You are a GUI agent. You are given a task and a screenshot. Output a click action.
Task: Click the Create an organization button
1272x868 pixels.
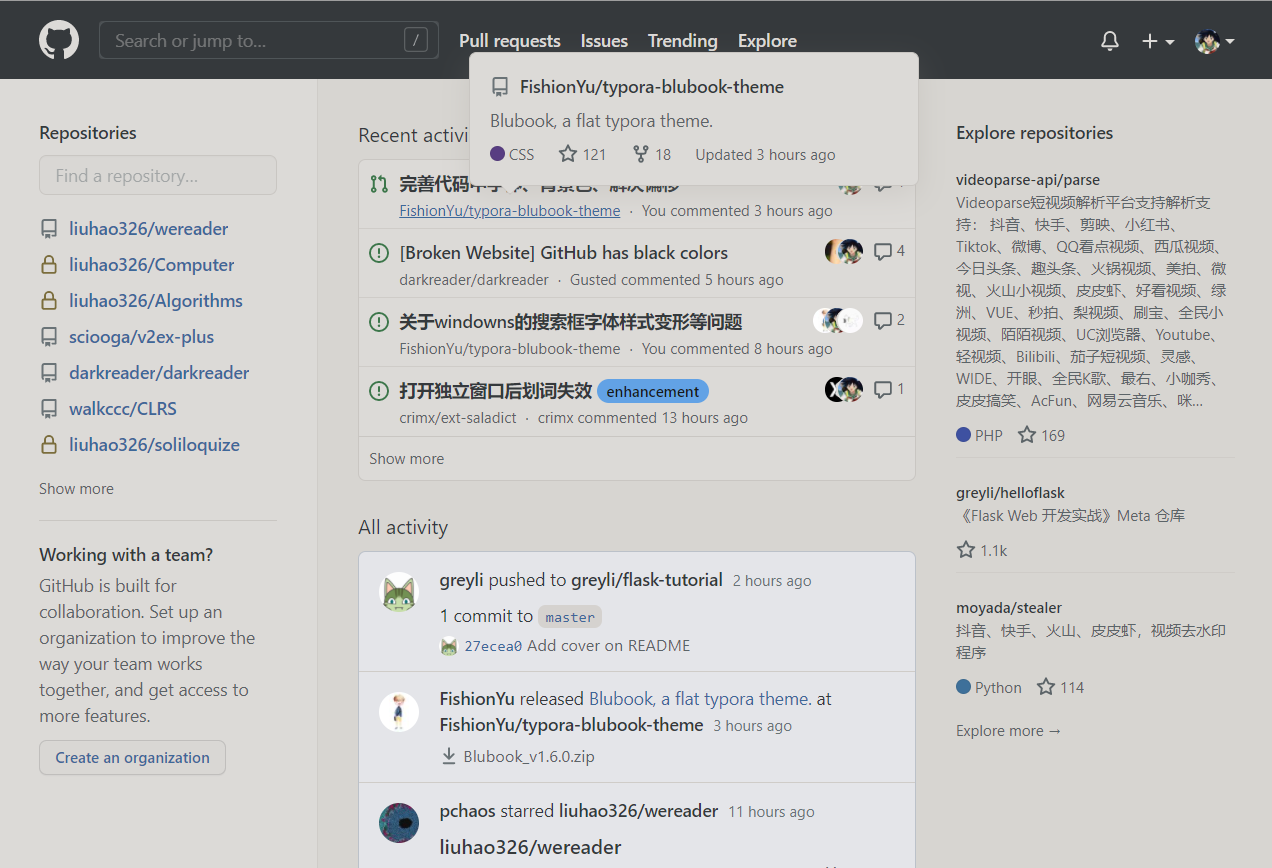click(x=131, y=757)
